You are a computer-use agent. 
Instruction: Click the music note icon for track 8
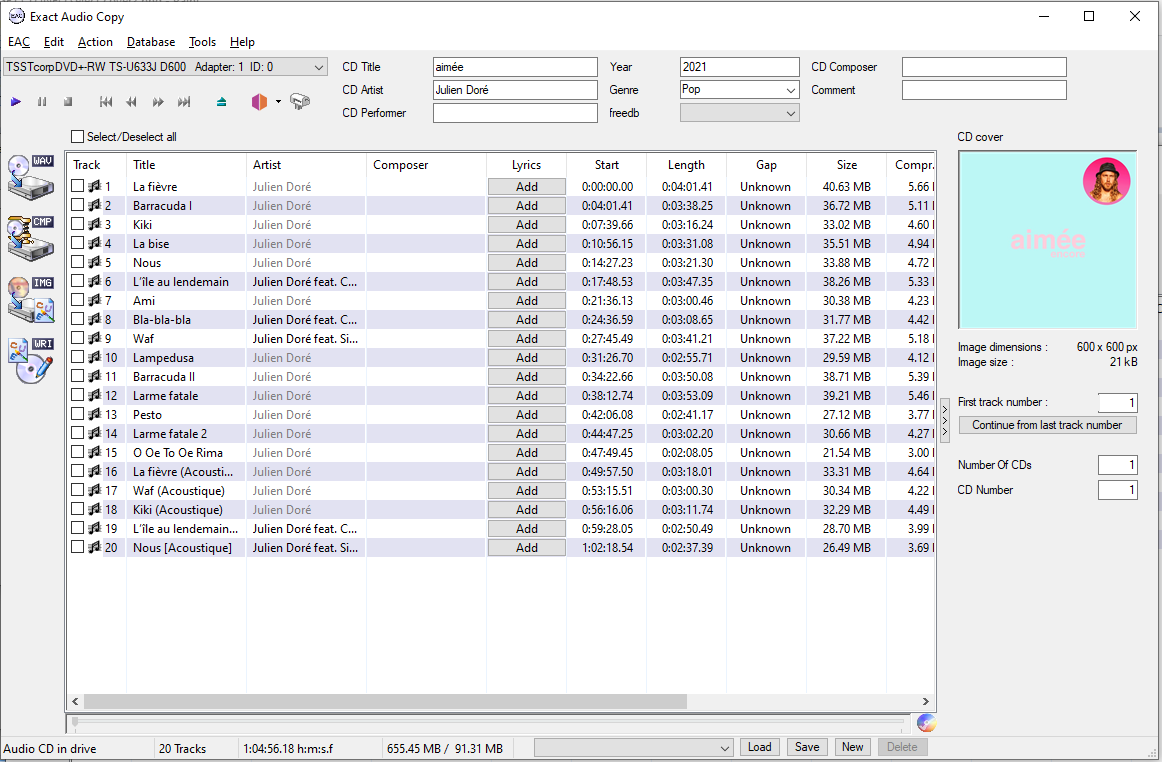[95, 319]
